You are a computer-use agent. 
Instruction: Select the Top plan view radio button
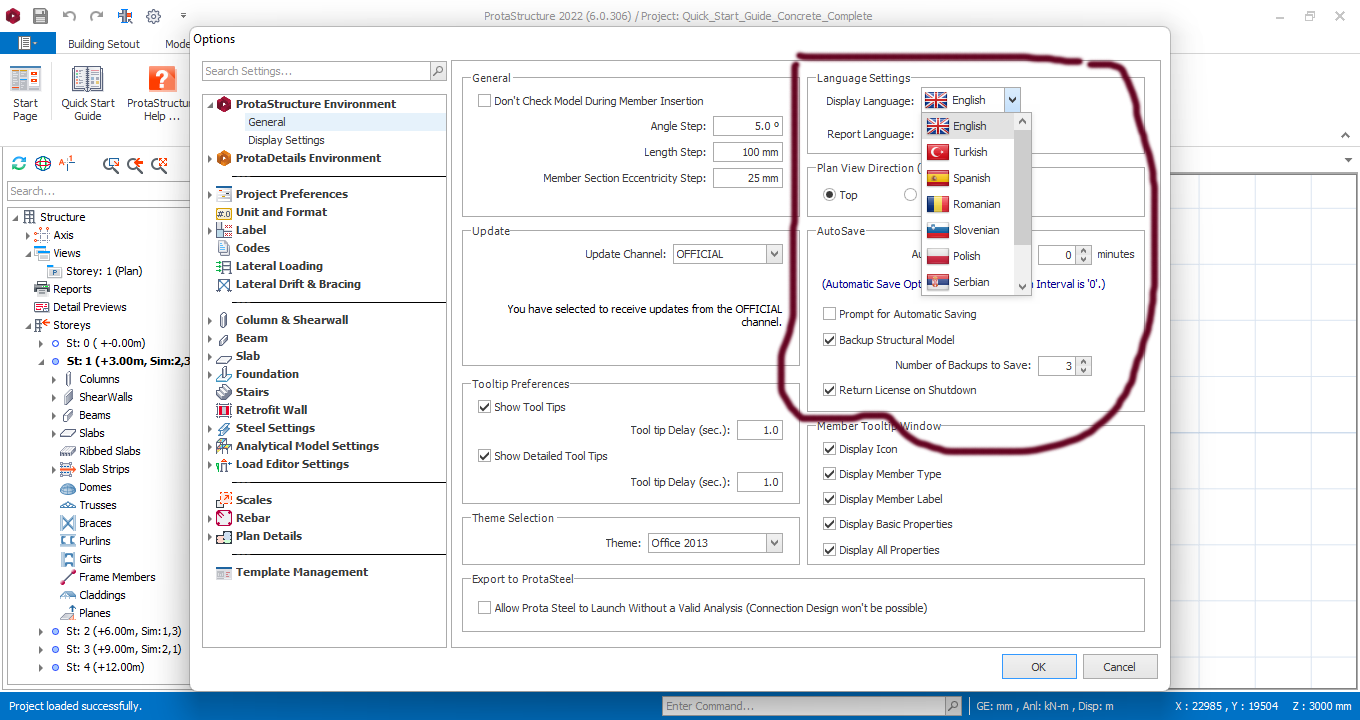pos(829,195)
